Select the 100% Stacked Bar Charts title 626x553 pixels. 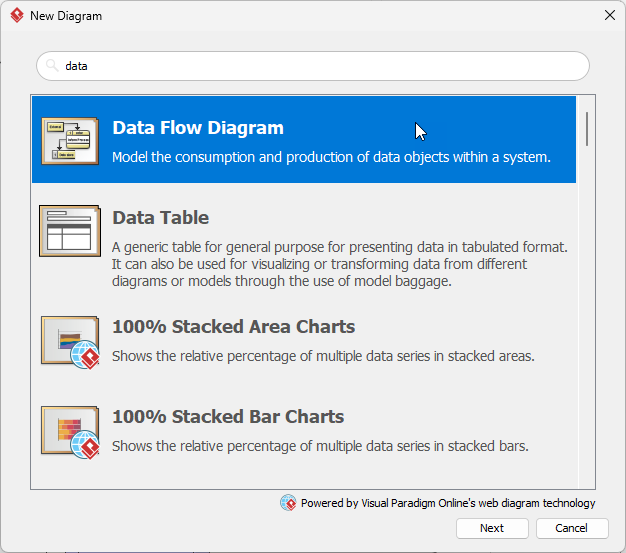pos(228,417)
